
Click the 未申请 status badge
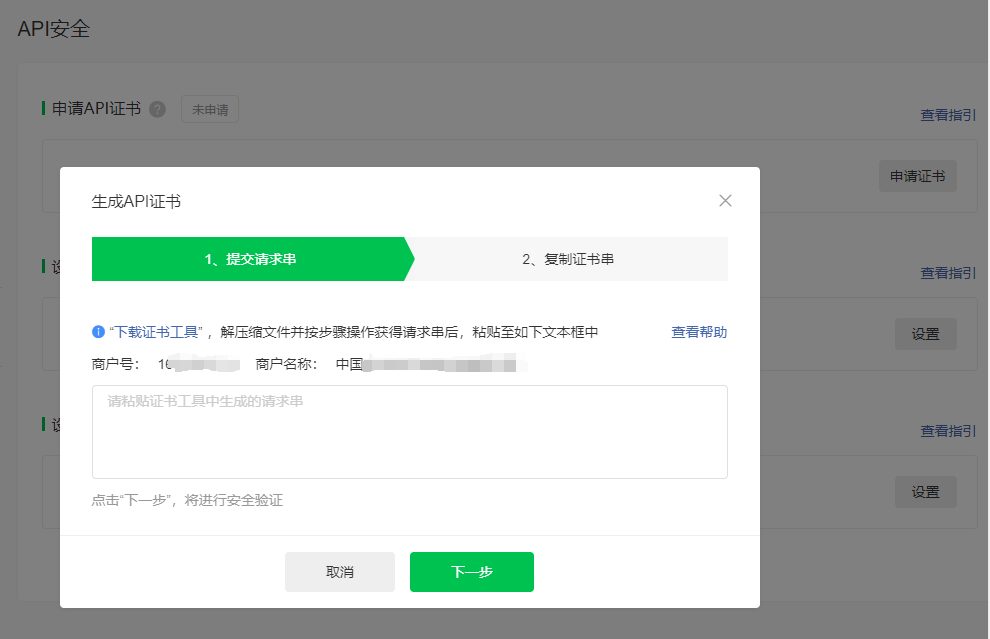tap(210, 110)
